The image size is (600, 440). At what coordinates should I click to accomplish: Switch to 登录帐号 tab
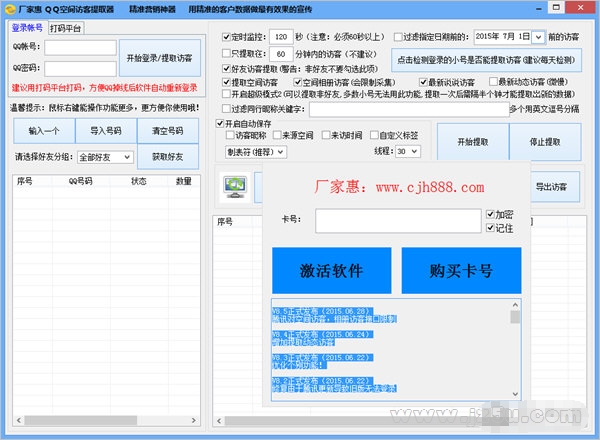click(x=27, y=28)
